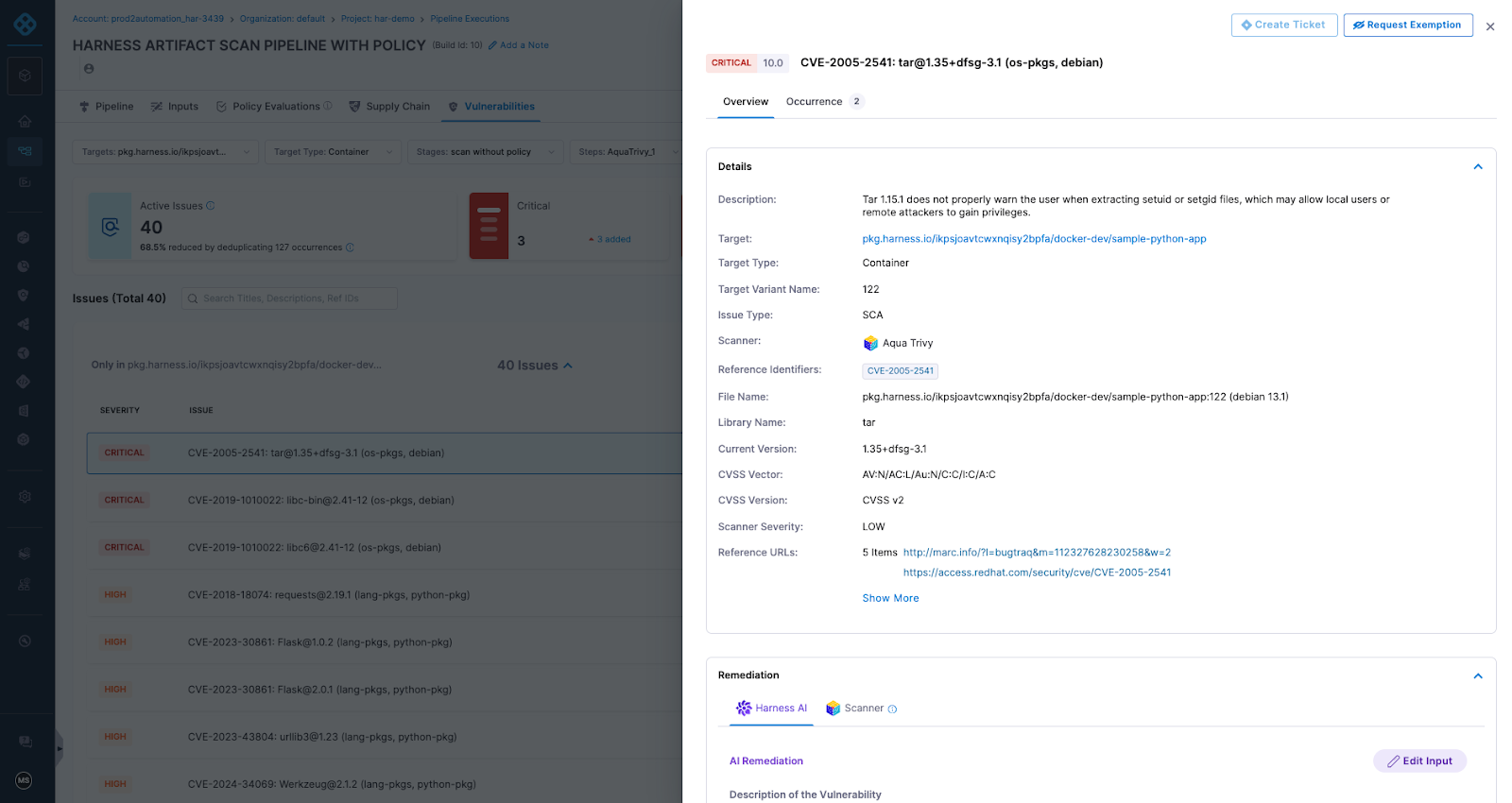Open the Target Type: Container dropdown

tap(333, 152)
